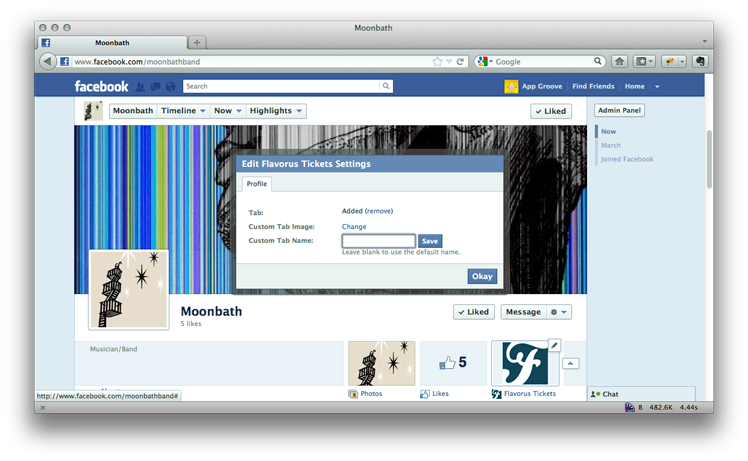This screenshot has height=461, width=748.
Task: Focus the Custom Tab Name field
Action: point(379,241)
